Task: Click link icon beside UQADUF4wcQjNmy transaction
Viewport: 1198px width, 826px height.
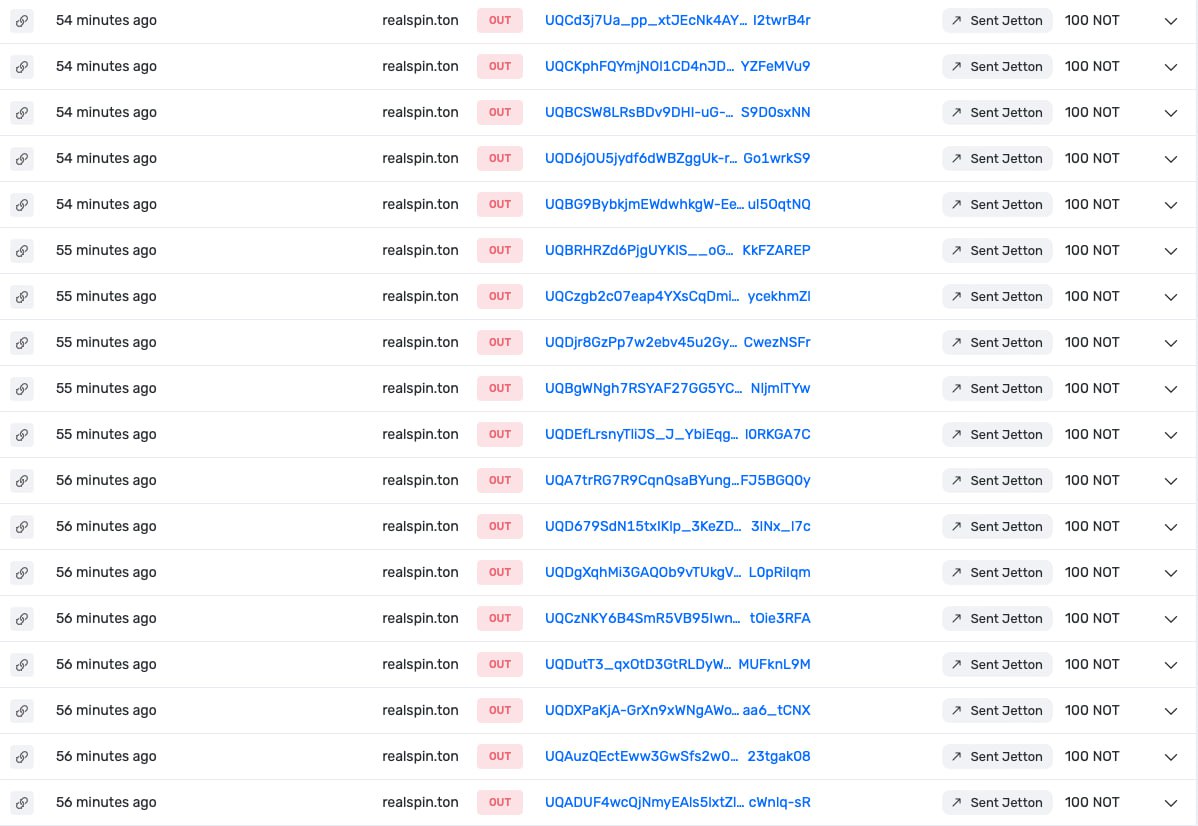Action: 22,802
